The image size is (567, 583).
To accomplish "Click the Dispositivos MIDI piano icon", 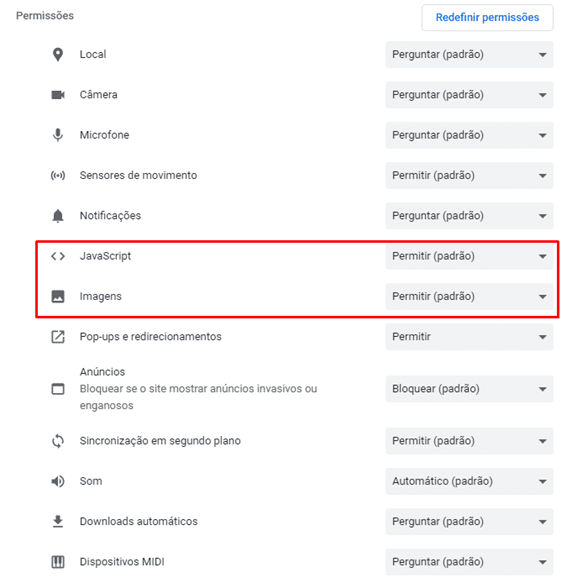I will (58, 561).
